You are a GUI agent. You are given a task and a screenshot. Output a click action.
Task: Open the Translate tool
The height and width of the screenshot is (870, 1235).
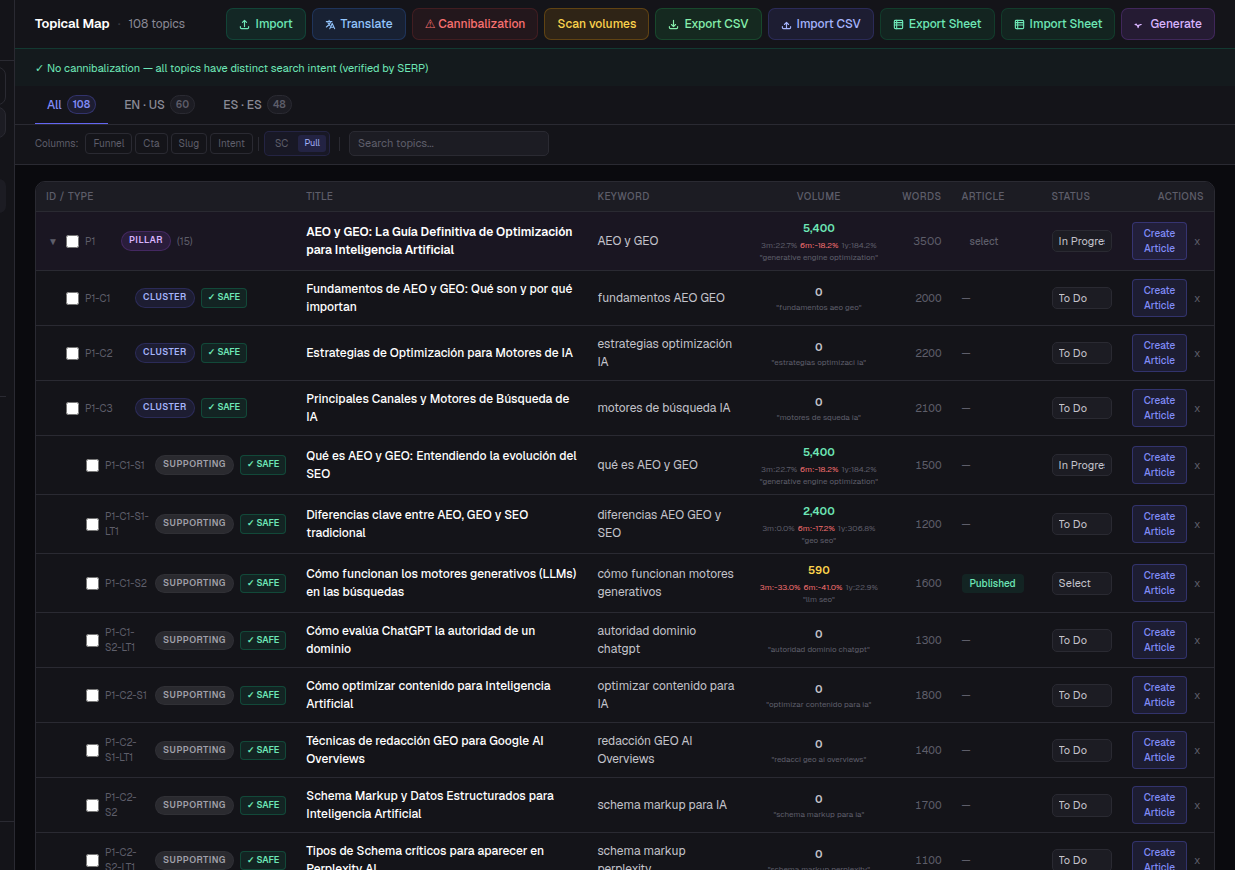[x=359, y=24]
